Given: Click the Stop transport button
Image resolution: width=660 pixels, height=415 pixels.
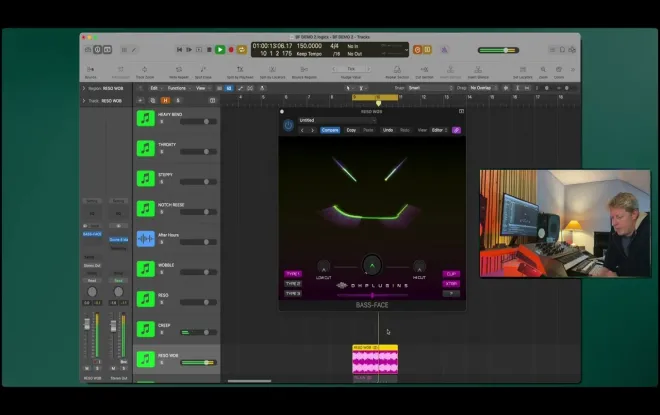Looking at the screenshot, I should tap(209, 50).
